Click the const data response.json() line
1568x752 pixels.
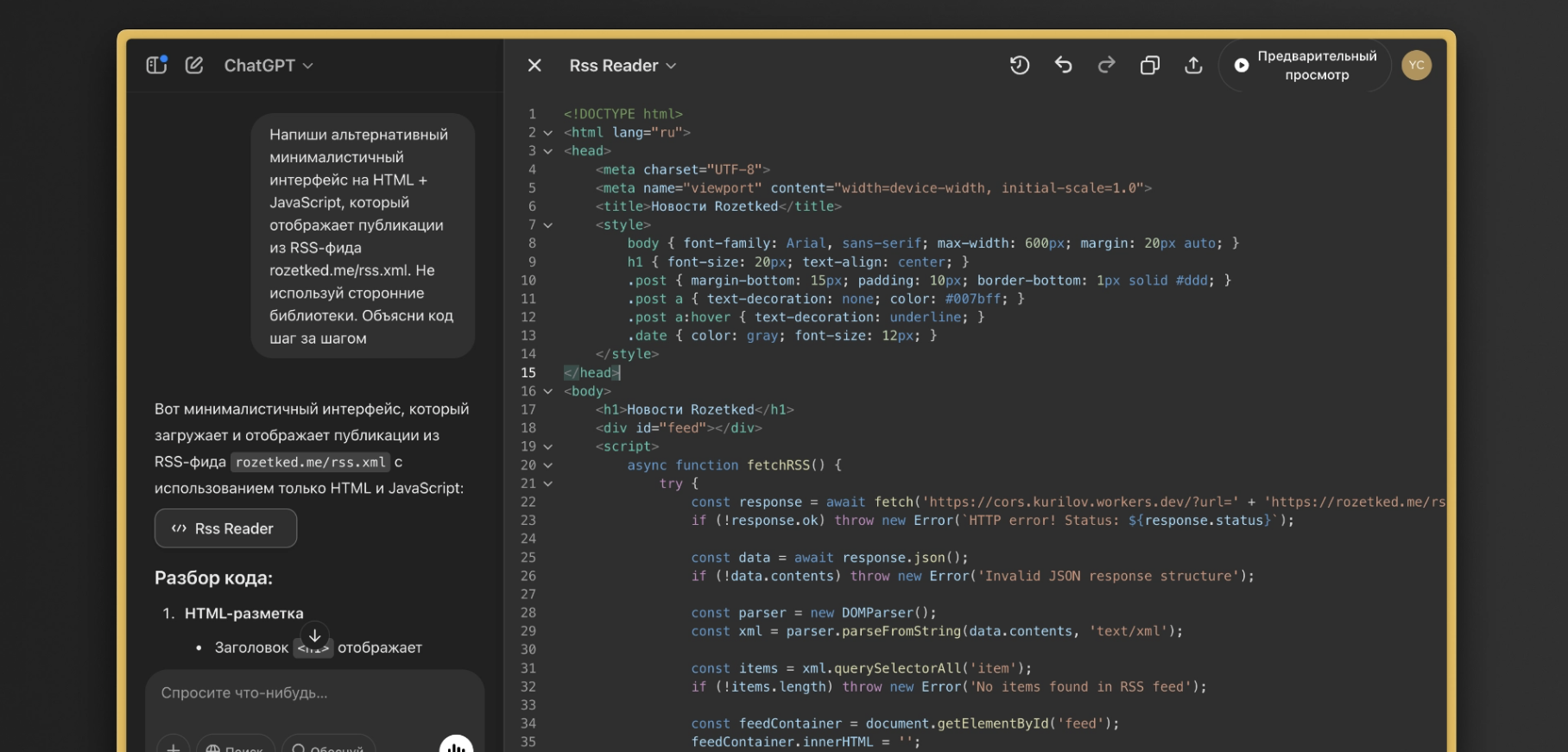pyautogui.click(x=830, y=558)
